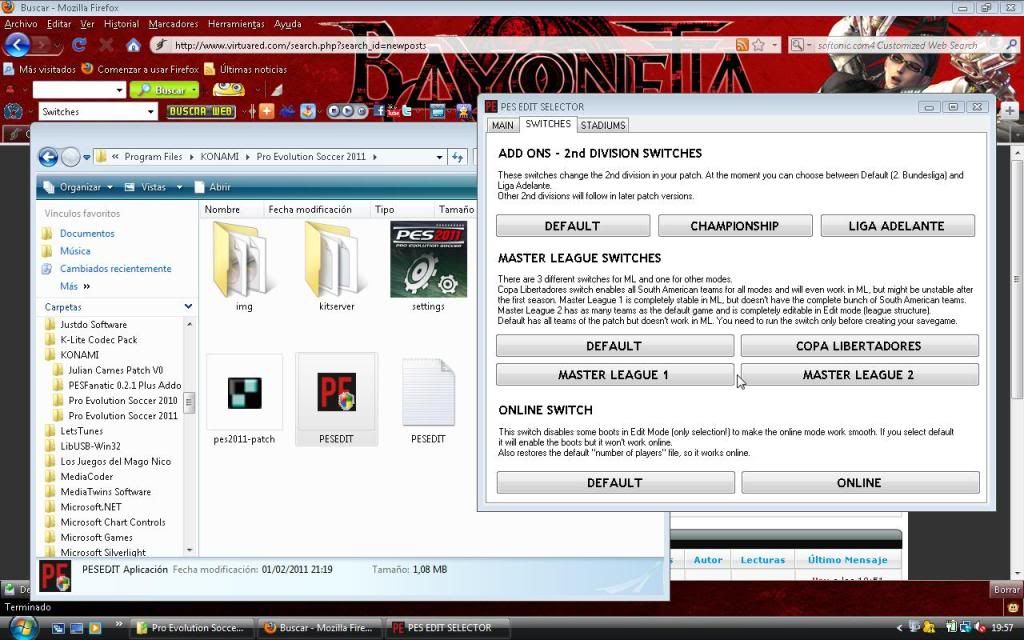Reload the page with the refresh icon
The image size is (1024, 640).
coord(80,45)
